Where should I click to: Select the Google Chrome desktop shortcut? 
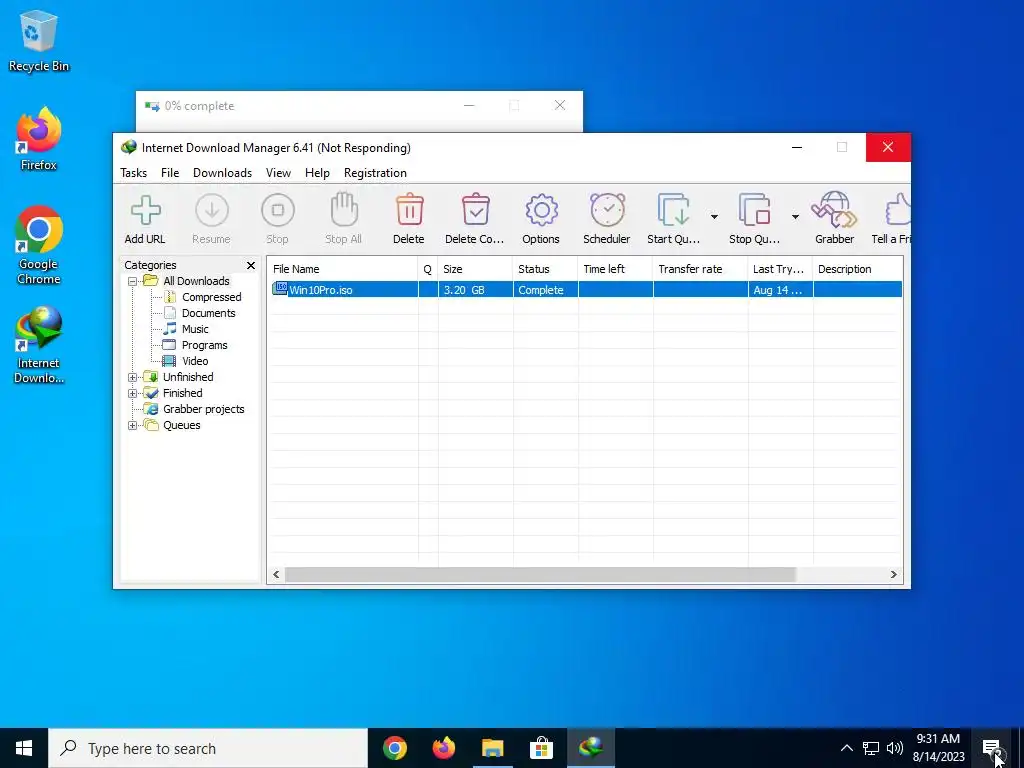point(39,246)
